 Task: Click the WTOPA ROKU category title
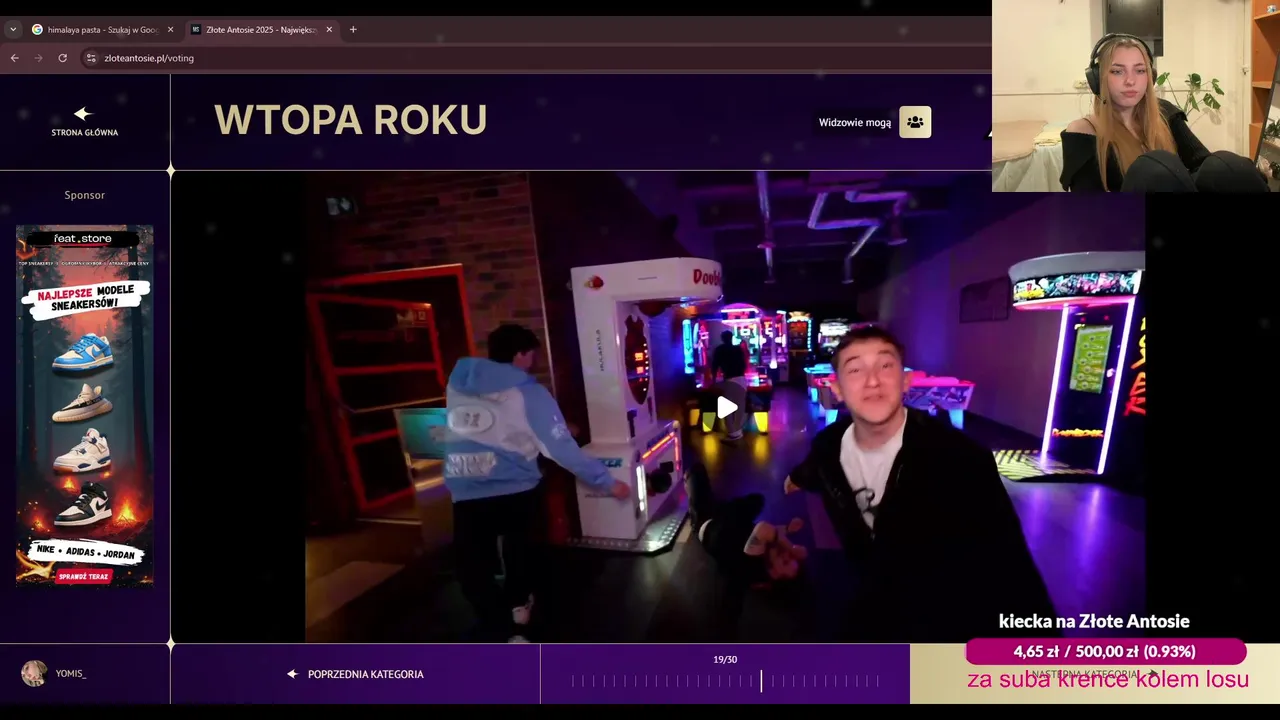tap(350, 120)
